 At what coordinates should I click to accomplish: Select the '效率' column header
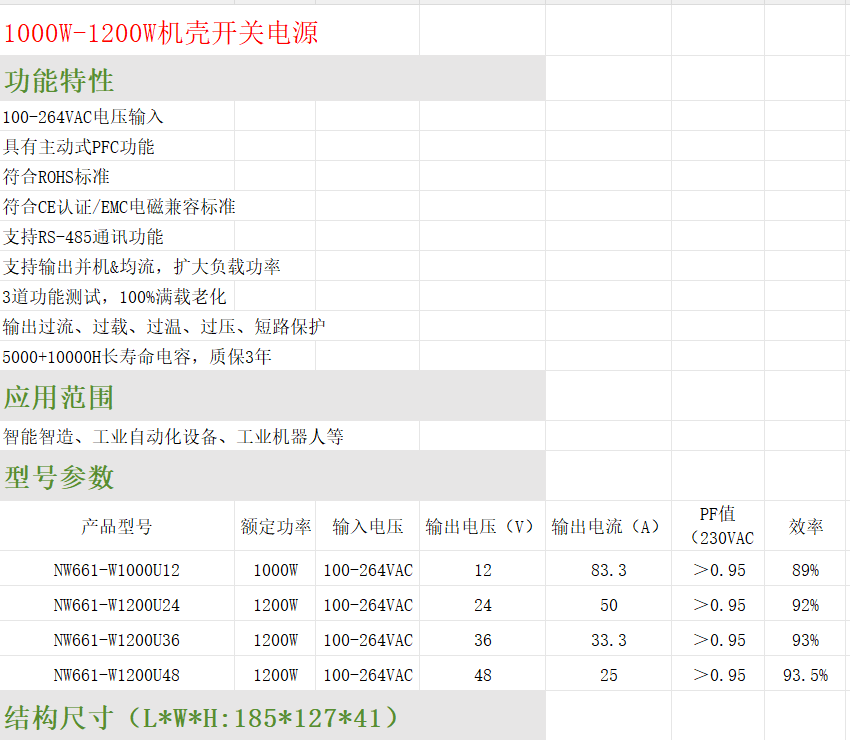click(x=806, y=526)
